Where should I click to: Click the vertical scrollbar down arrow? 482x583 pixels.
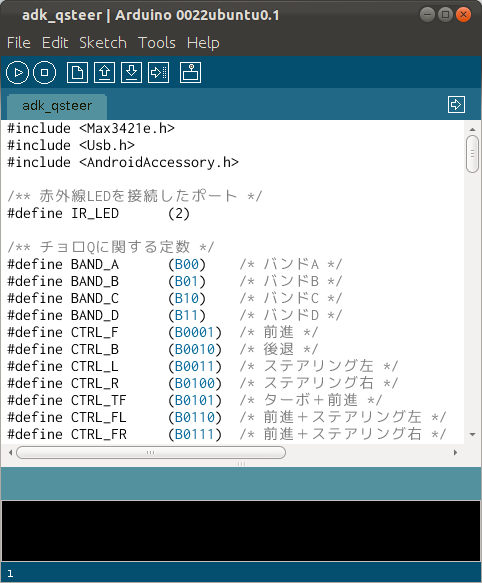(473, 434)
